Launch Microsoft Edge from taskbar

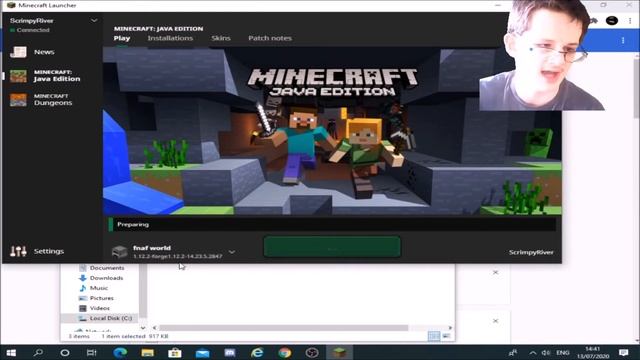pos(120,353)
